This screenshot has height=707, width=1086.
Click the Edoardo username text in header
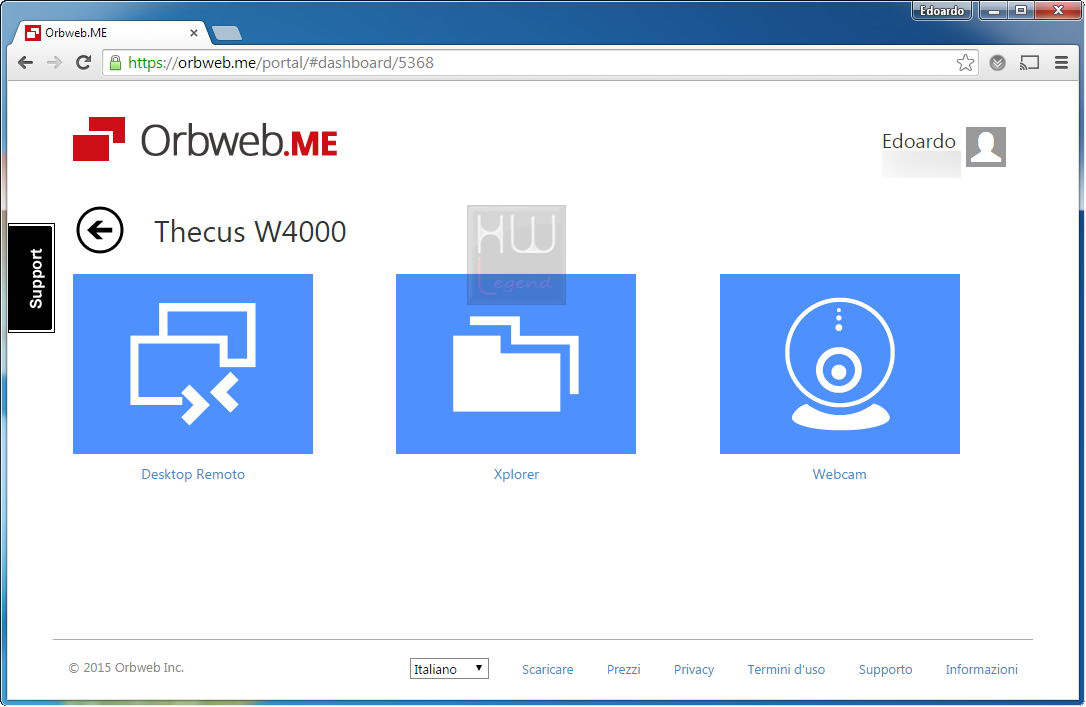tap(918, 141)
